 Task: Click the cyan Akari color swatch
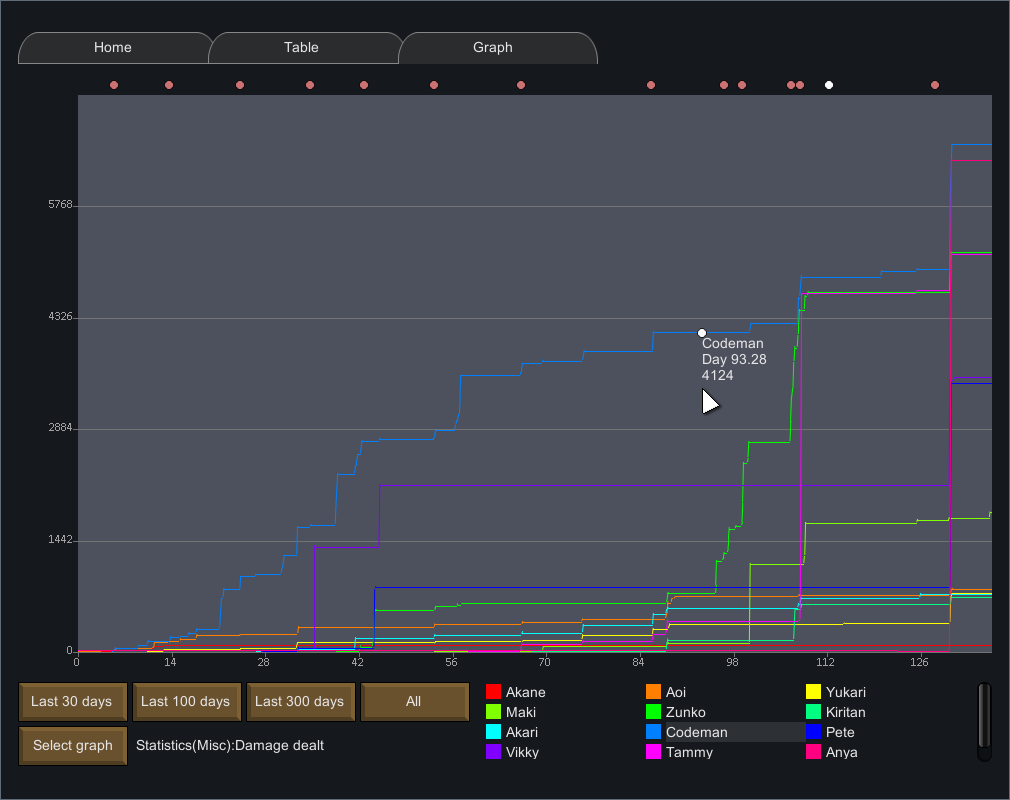[x=493, y=732]
